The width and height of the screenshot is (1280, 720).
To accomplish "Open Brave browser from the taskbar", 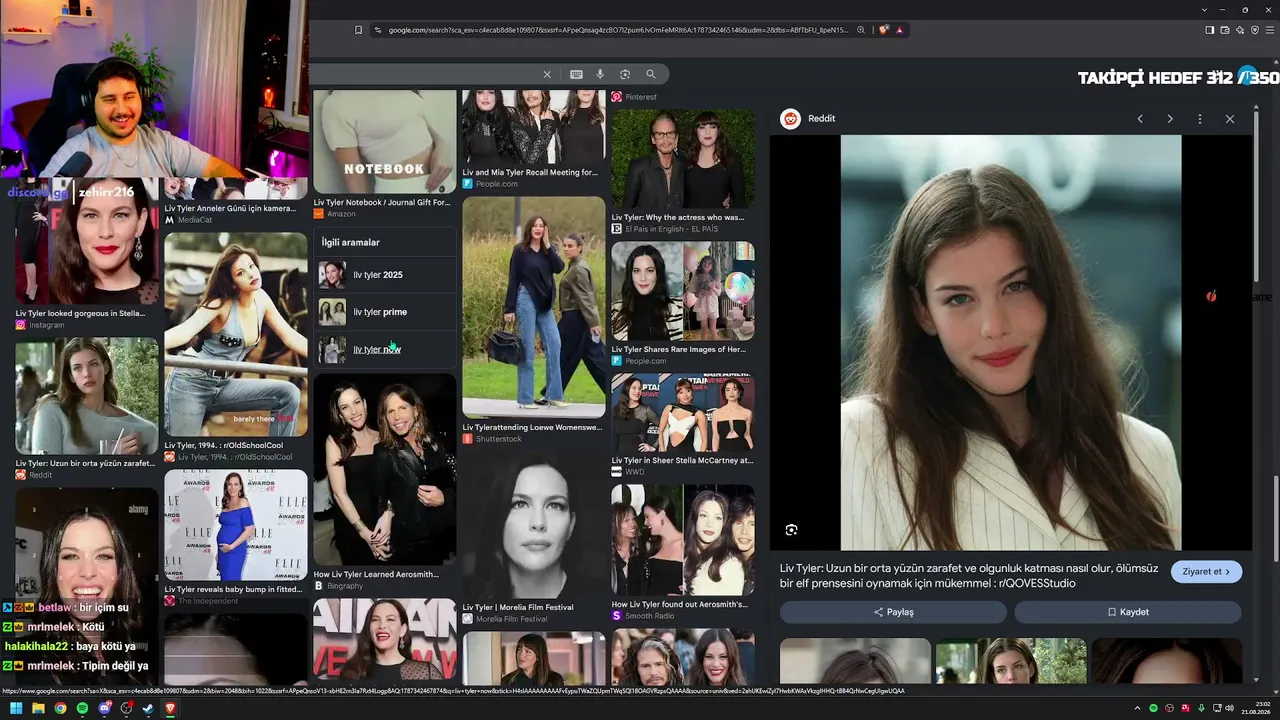I will pos(170,709).
